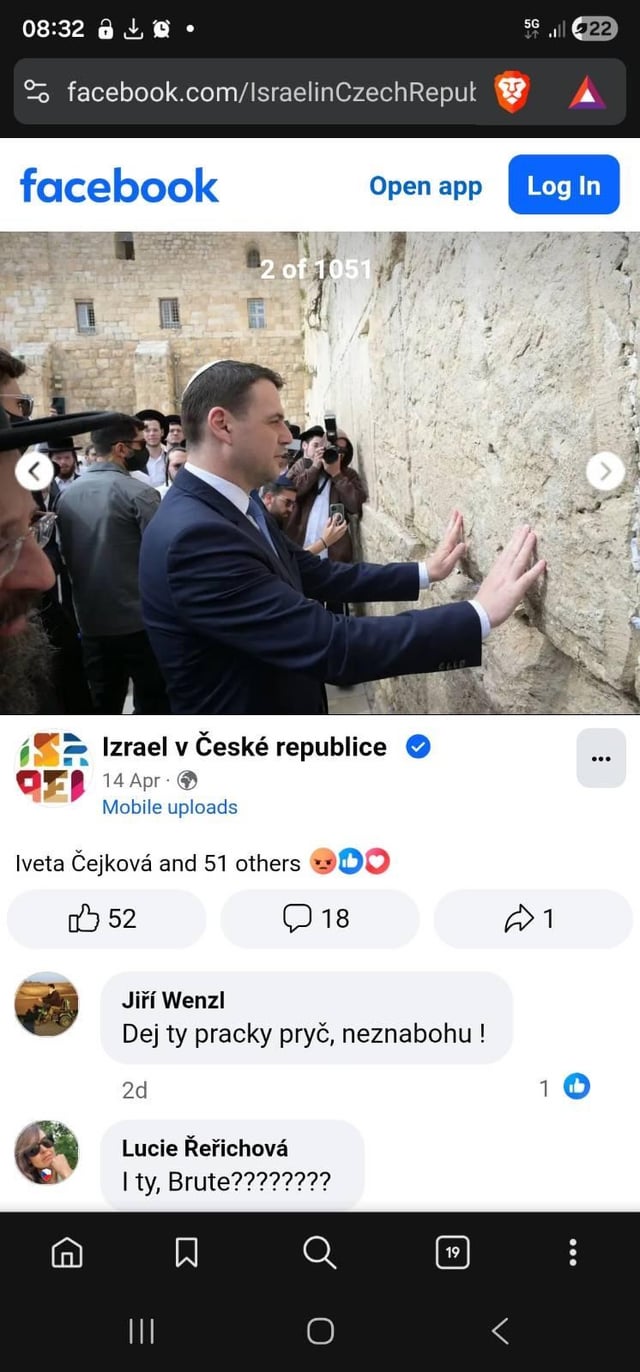Open the Mobile uploads album link

170,807
